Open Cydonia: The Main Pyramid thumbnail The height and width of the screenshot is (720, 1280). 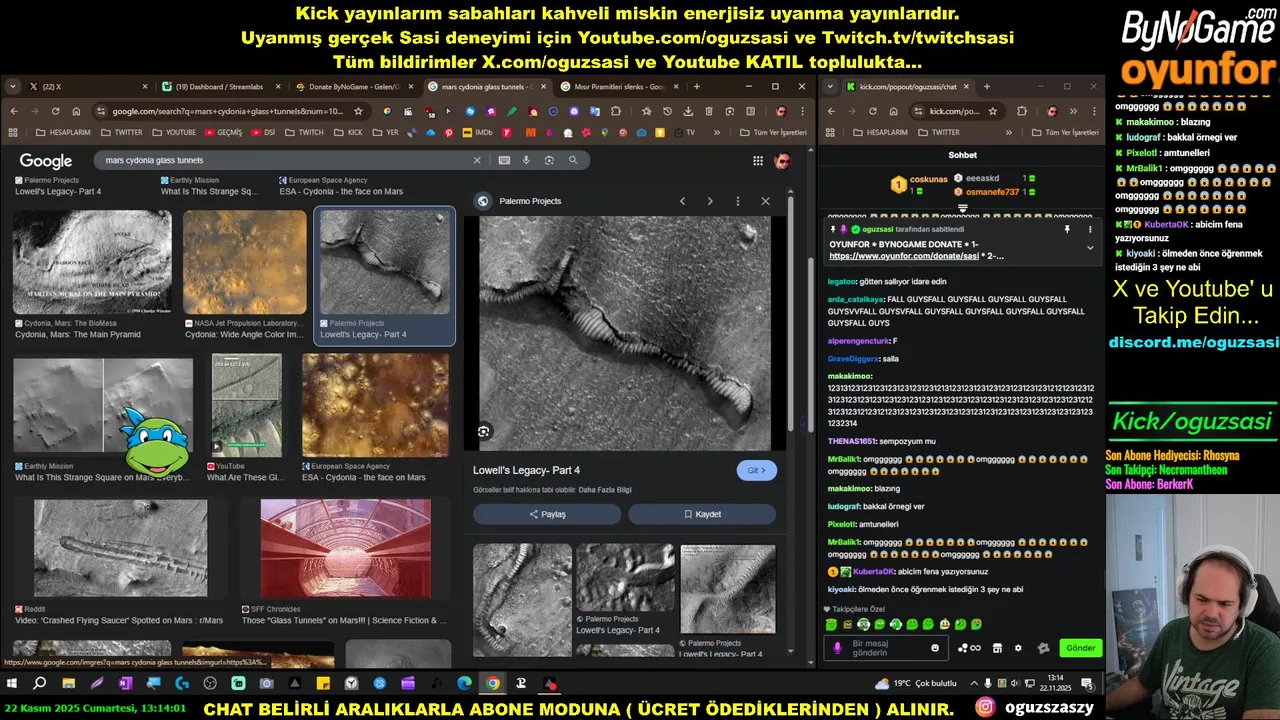pos(92,263)
